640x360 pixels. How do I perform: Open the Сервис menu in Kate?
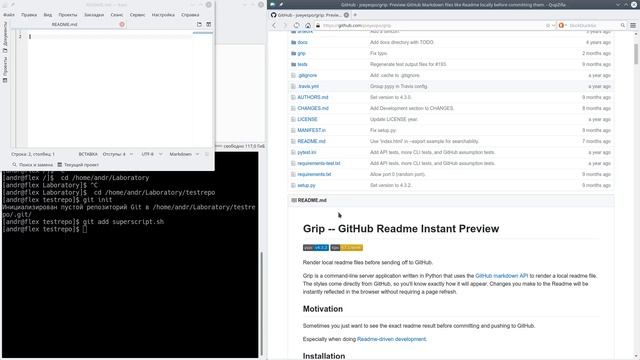(x=138, y=15)
